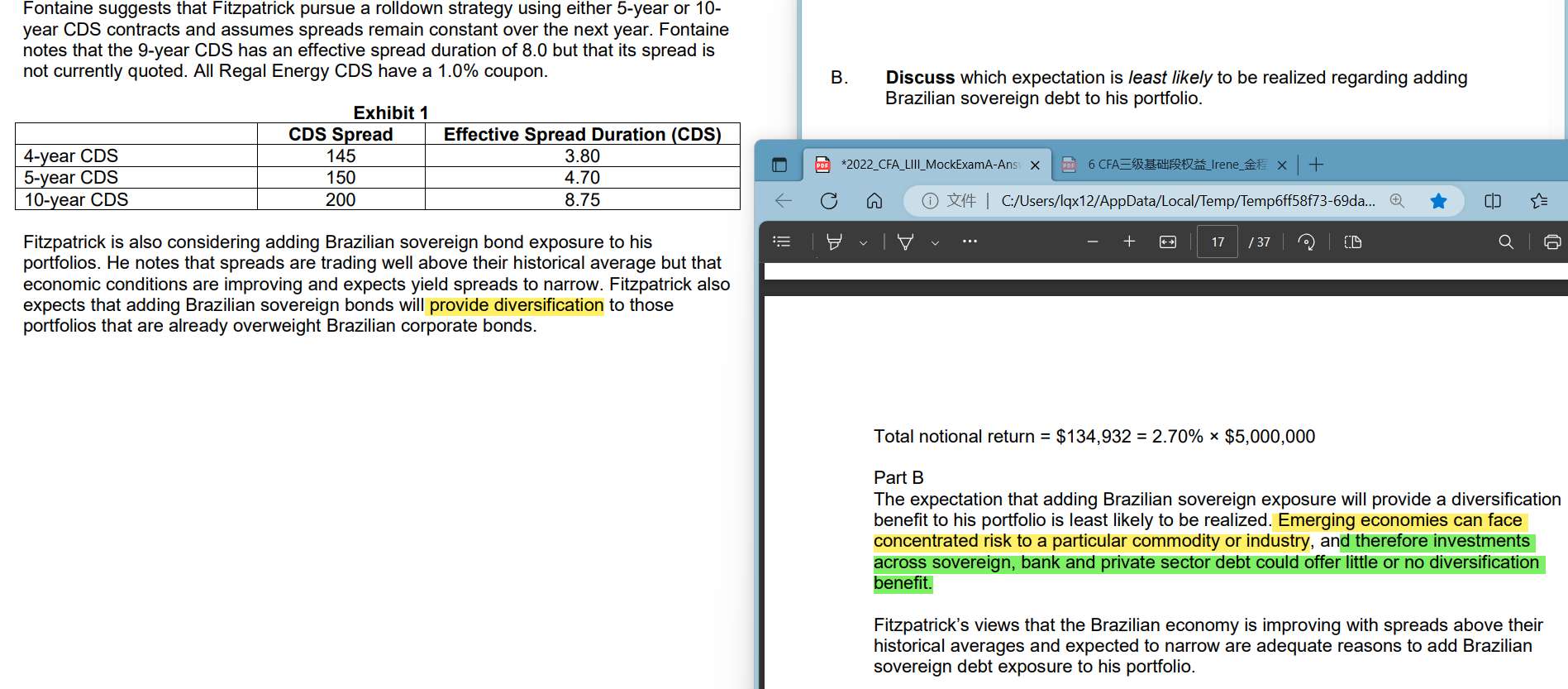The width and height of the screenshot is (1568, 689).
Task: Toggle fit to width view
Action: coord(1167,242)
